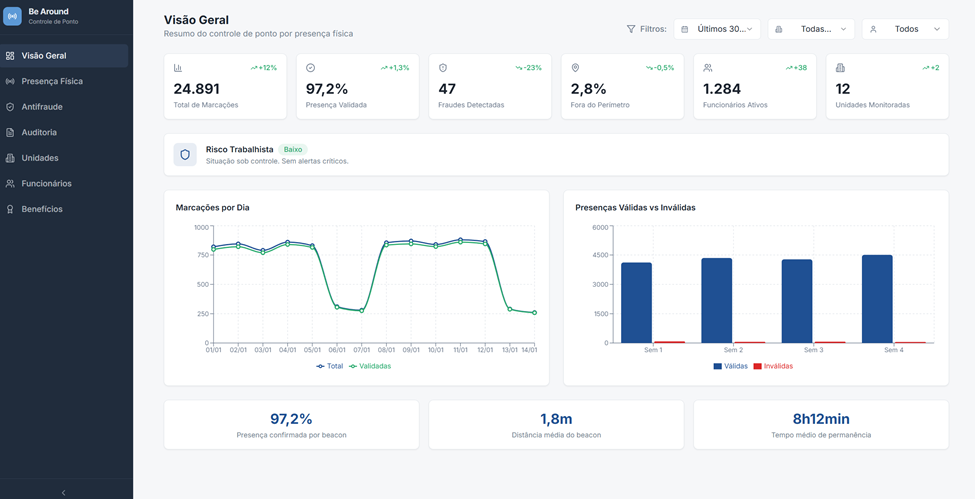Click the Visão Geral grid icon

10,55
